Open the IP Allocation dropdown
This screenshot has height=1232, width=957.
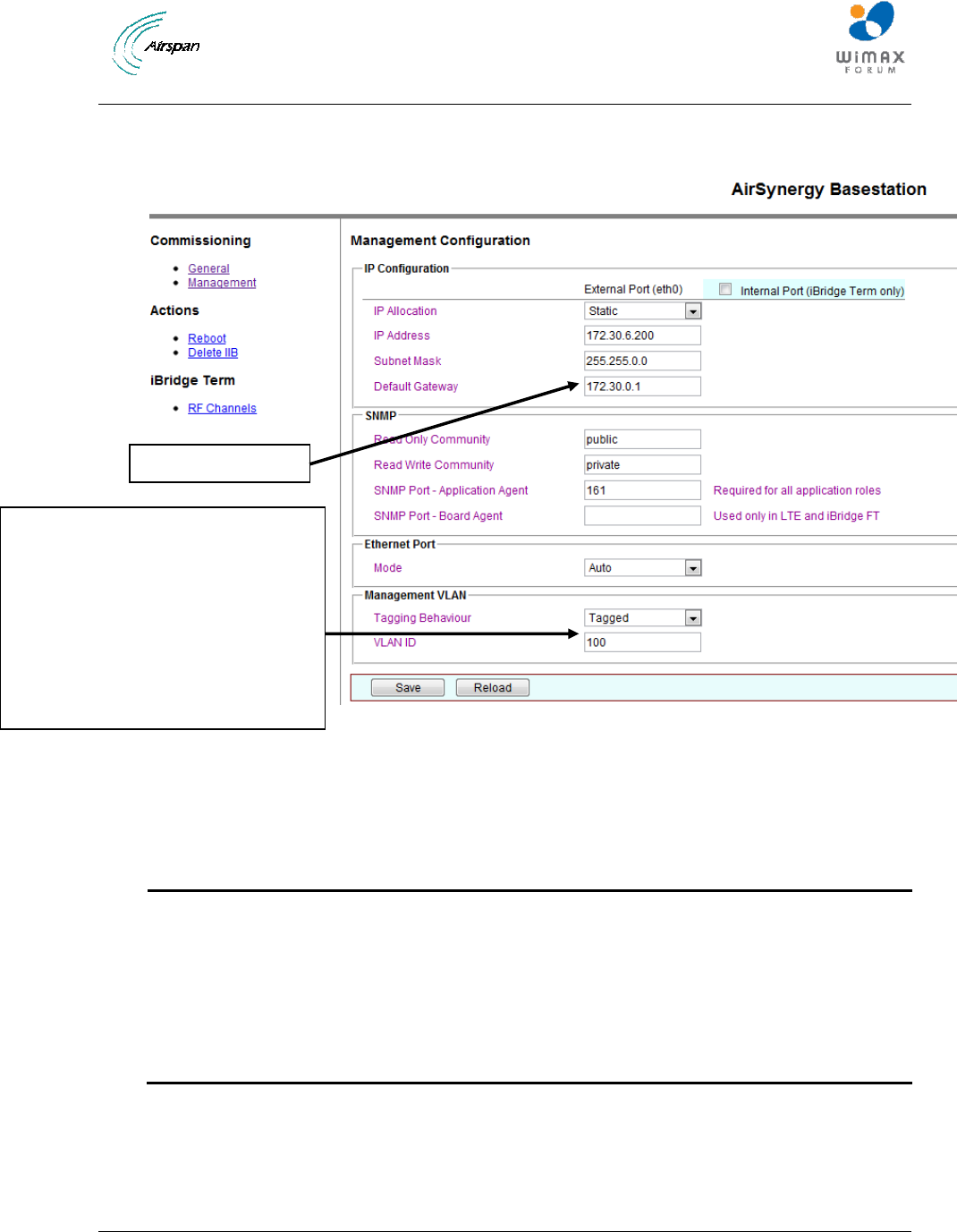point(642,310)
